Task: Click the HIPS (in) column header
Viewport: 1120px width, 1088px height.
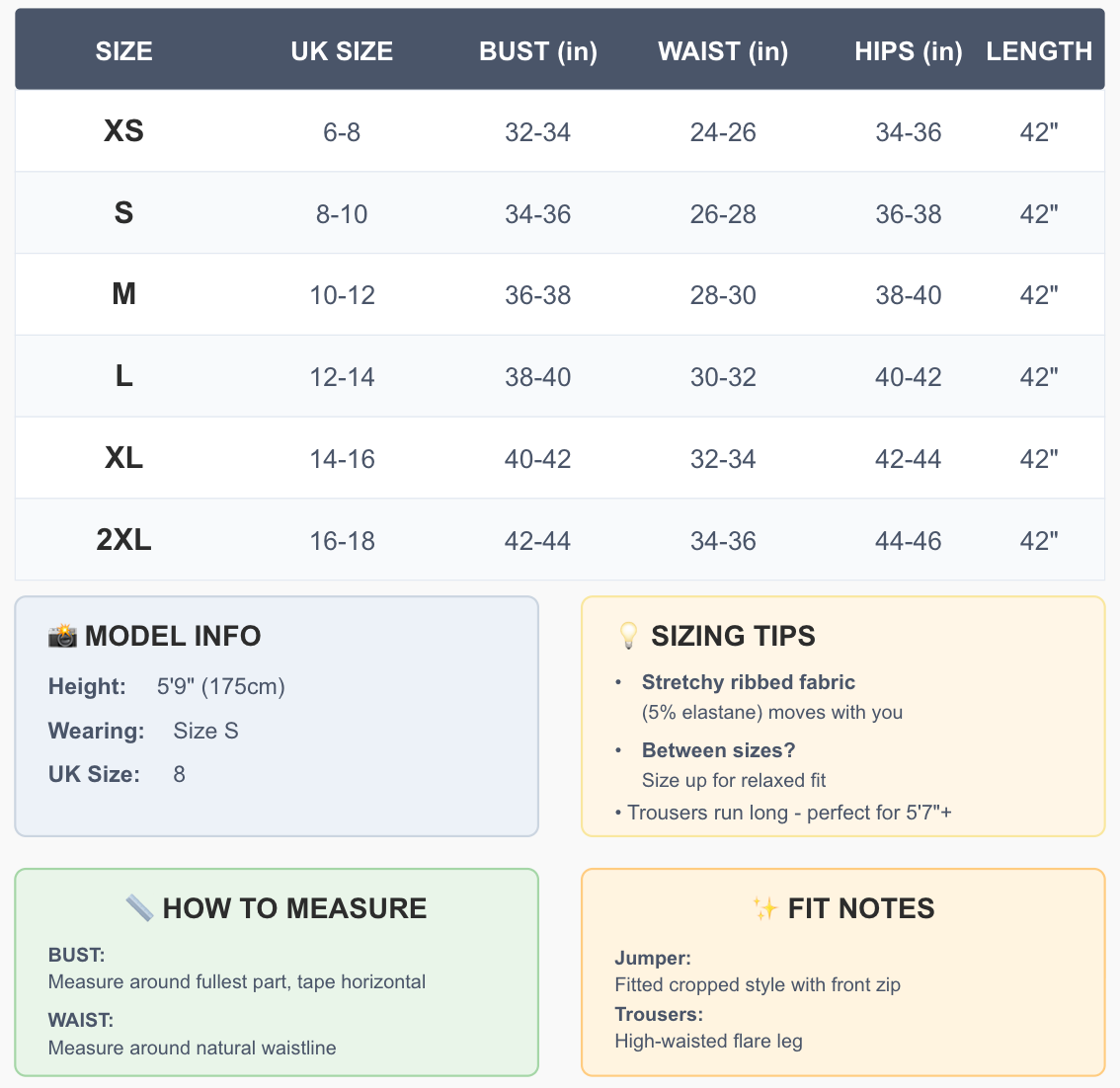Action: click(x=909, y=51)
